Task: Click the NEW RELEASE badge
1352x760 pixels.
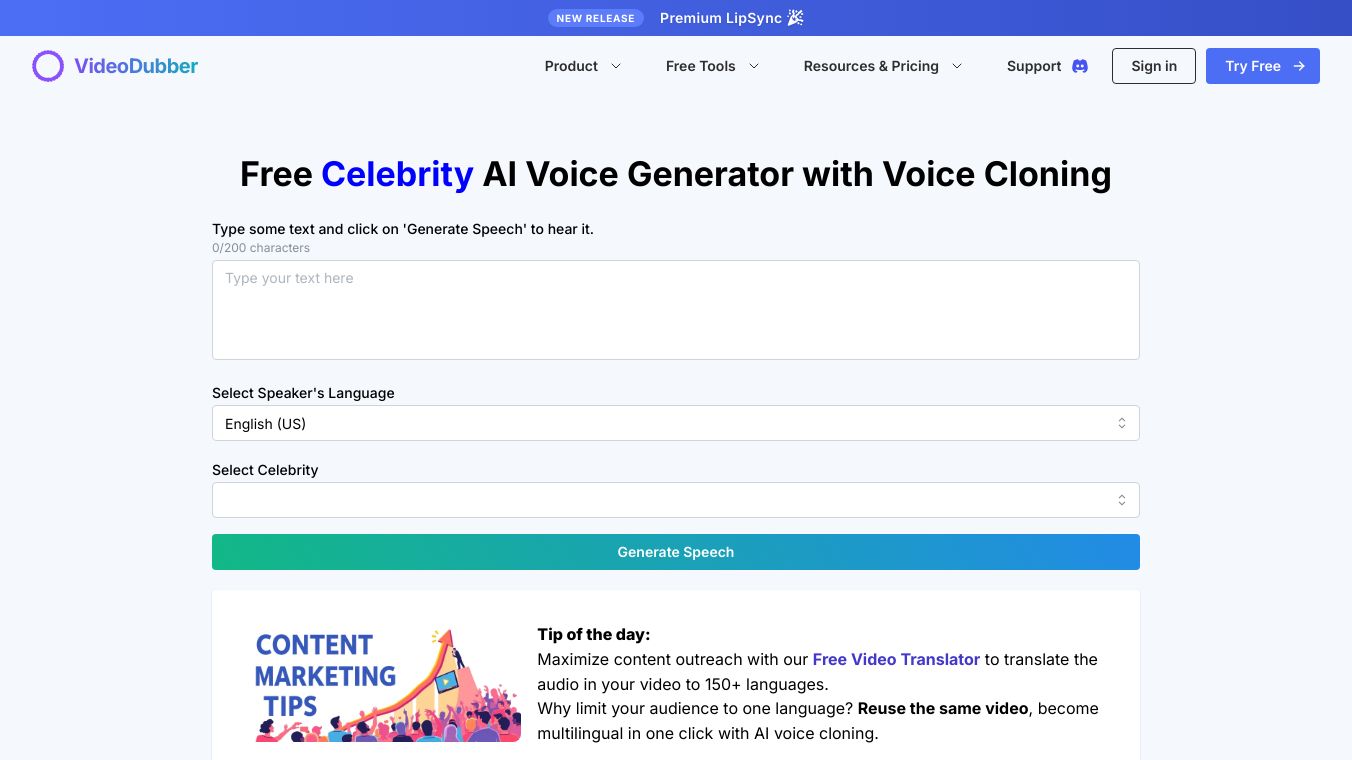Action: point(596,18)
